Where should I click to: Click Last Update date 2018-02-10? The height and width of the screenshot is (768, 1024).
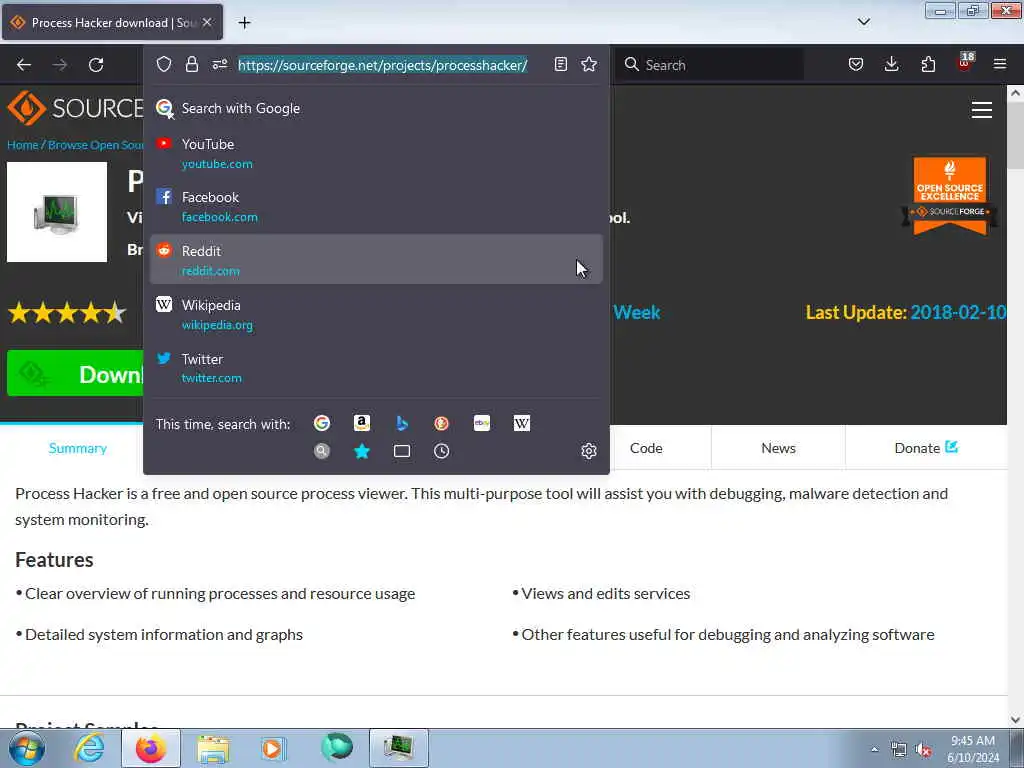958,312
